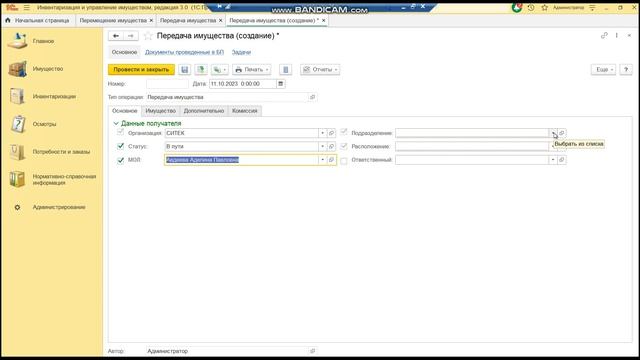The height and width of the screenshot is (360, 640).
Task: Open the Администрирование gear section
Action: (59, 207)
